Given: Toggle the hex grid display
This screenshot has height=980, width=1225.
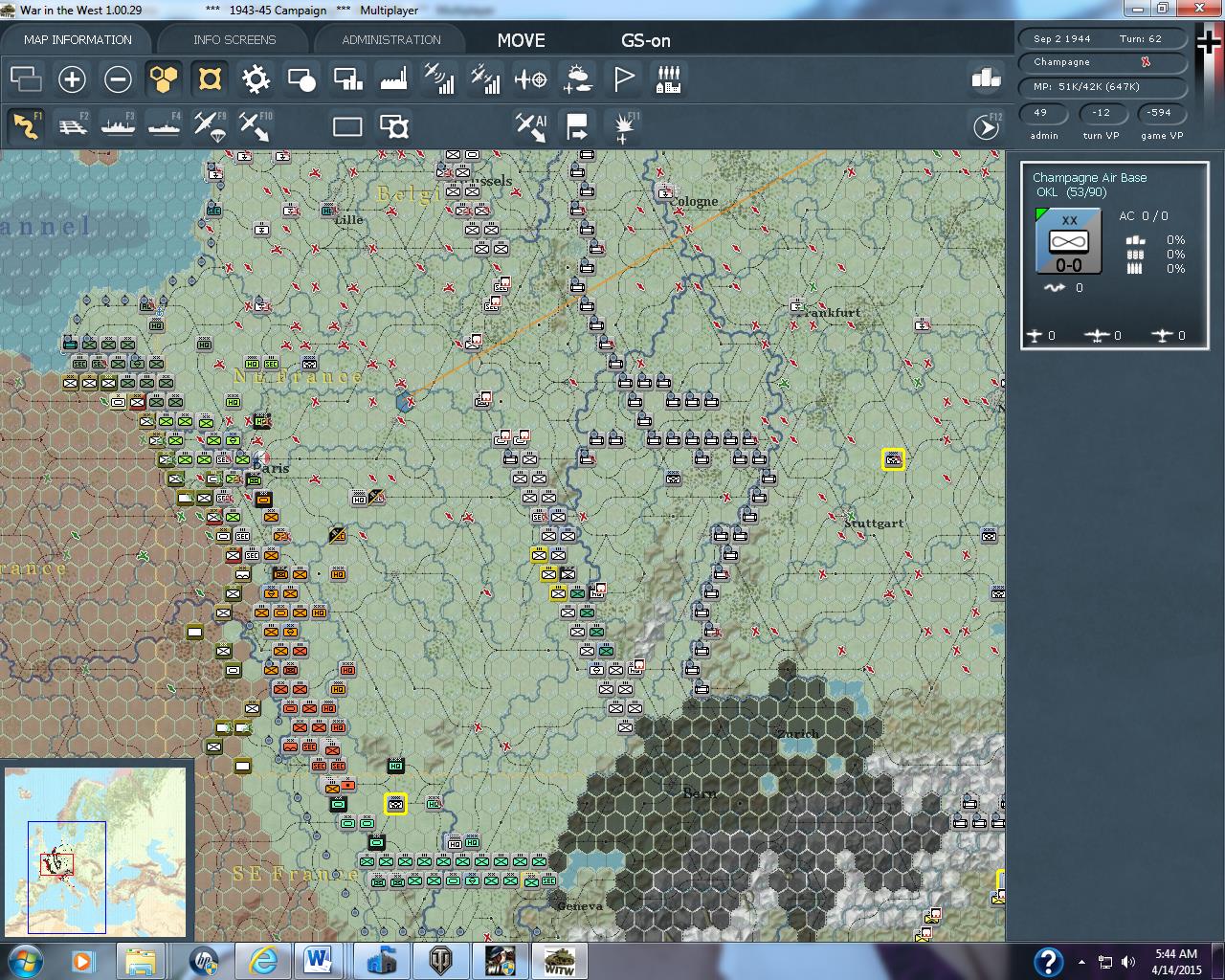Looking at the screenshot, I should click(x=164, y=79).
